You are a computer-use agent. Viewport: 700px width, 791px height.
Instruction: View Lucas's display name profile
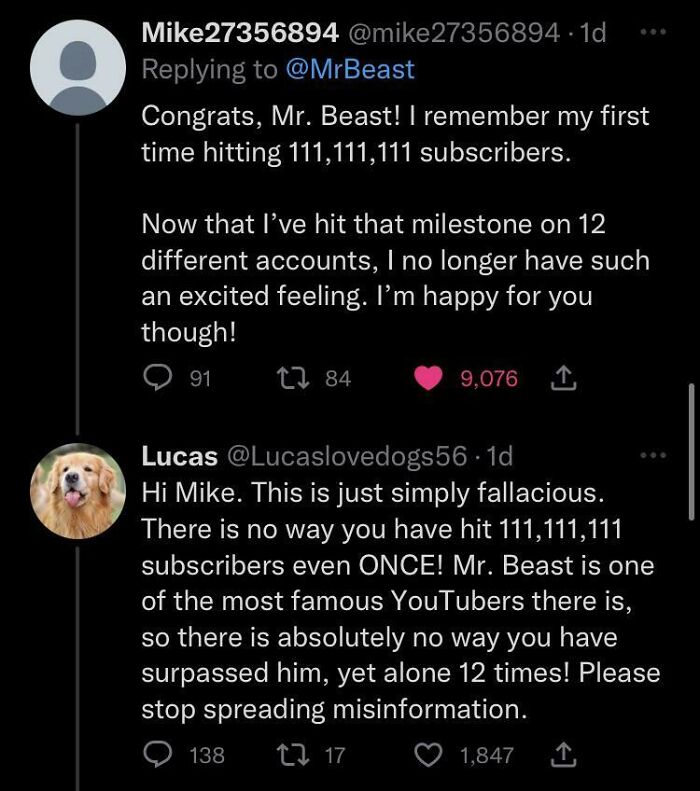pos(179,456)
